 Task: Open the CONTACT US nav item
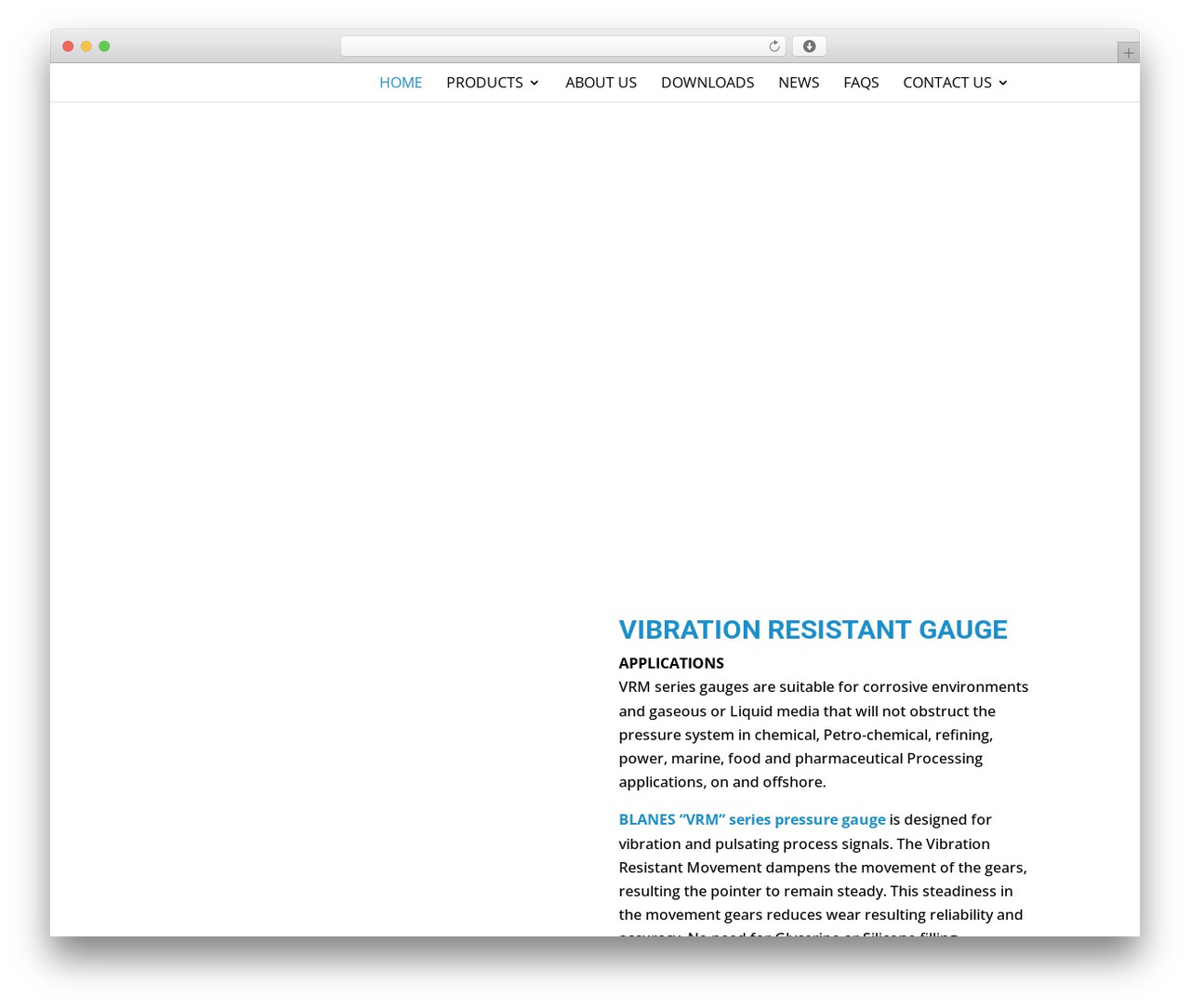[947, 83]
